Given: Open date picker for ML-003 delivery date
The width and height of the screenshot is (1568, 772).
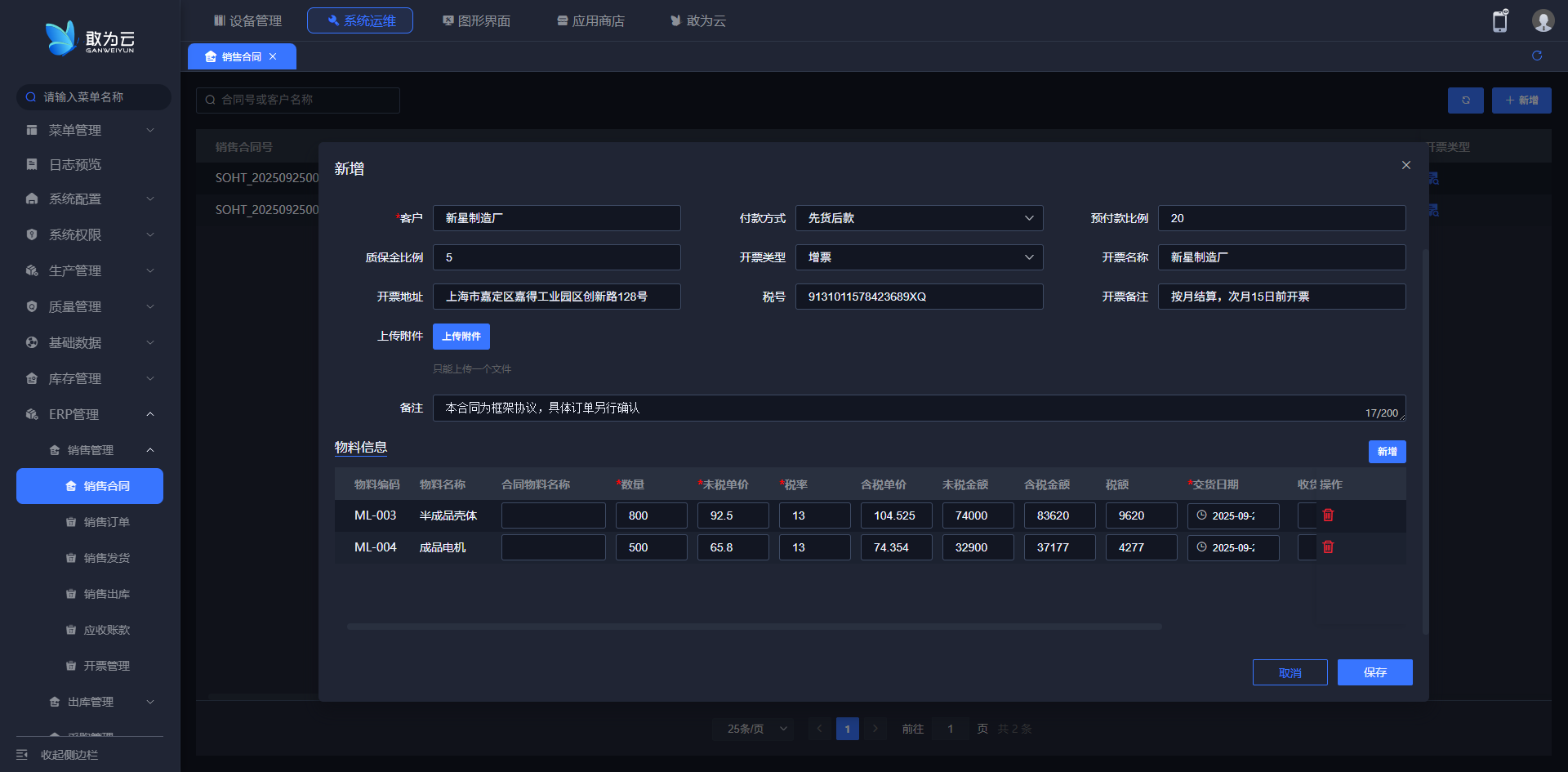Looking at the screenshot, I should point(1232,515).
